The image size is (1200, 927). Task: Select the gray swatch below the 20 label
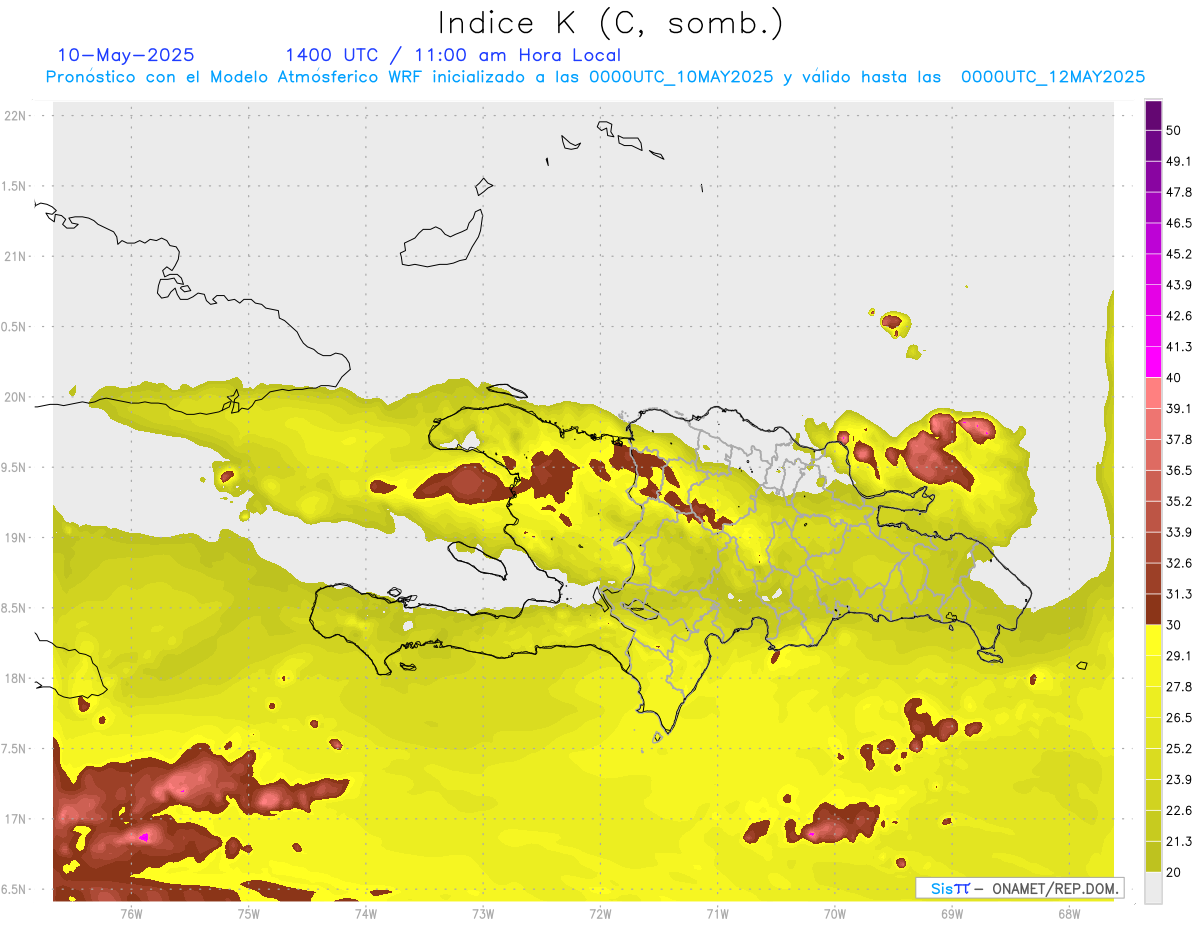pyautogui.click(x=1153, y=887)
